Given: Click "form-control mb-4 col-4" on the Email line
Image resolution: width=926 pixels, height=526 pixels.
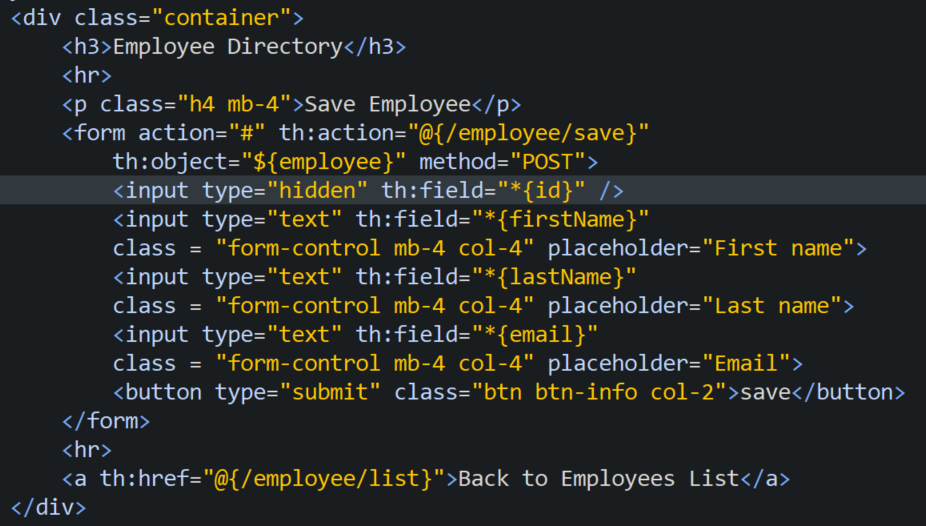Looking at the screenshot, I should click(x=374, y=364).
